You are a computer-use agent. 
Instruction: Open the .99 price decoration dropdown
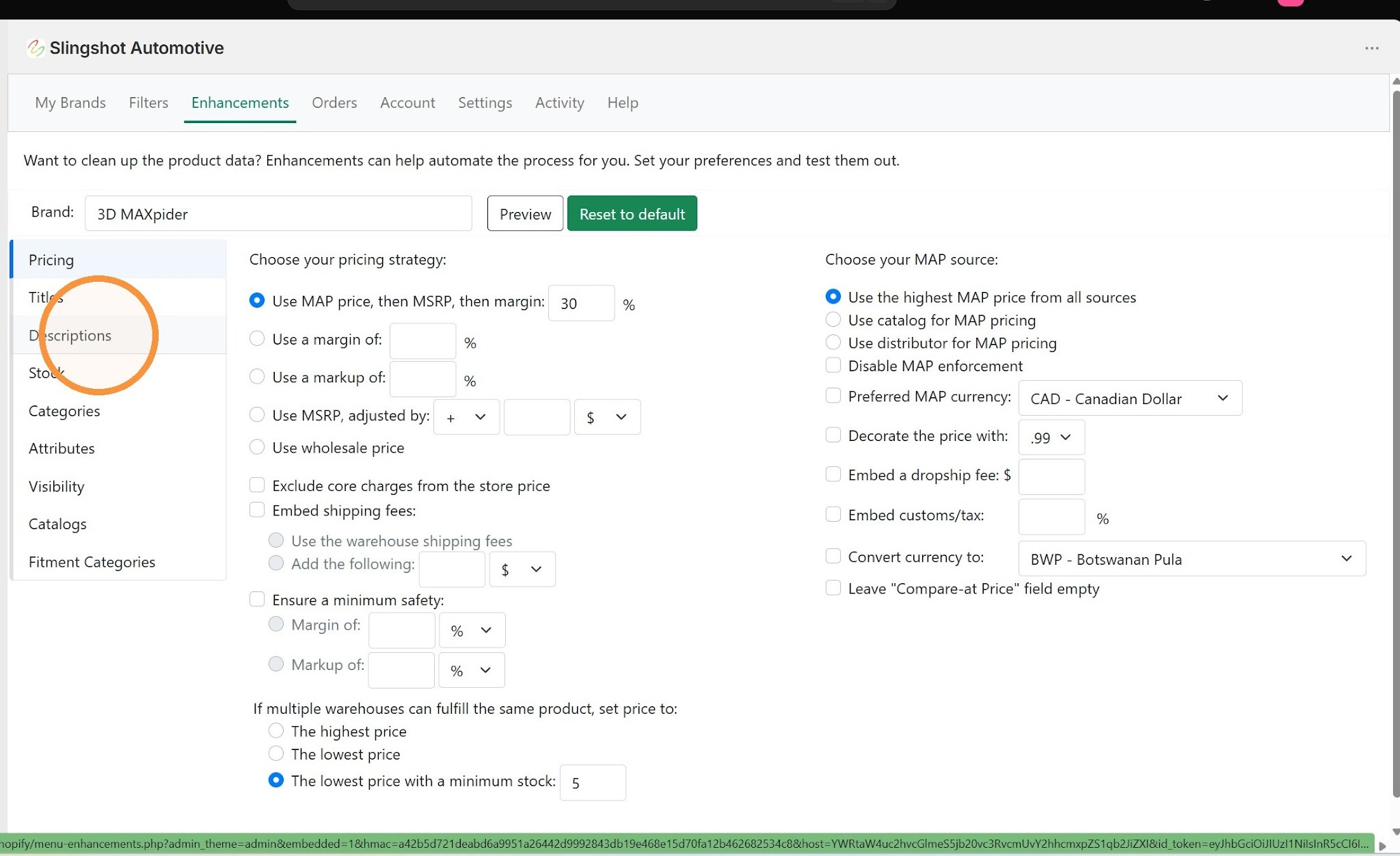point(1051,438)
